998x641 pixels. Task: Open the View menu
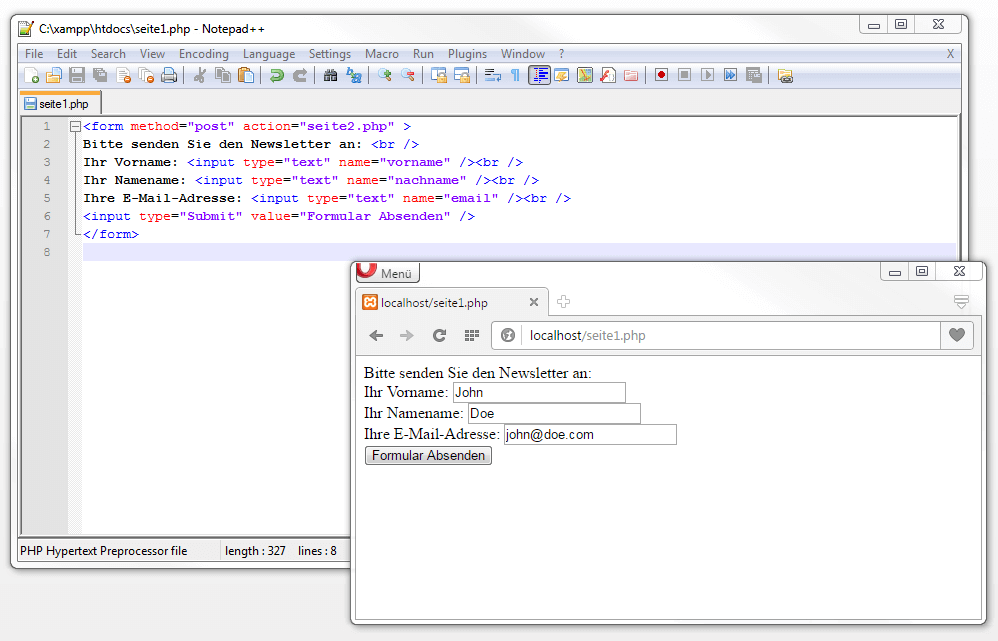tap(152, 54)
